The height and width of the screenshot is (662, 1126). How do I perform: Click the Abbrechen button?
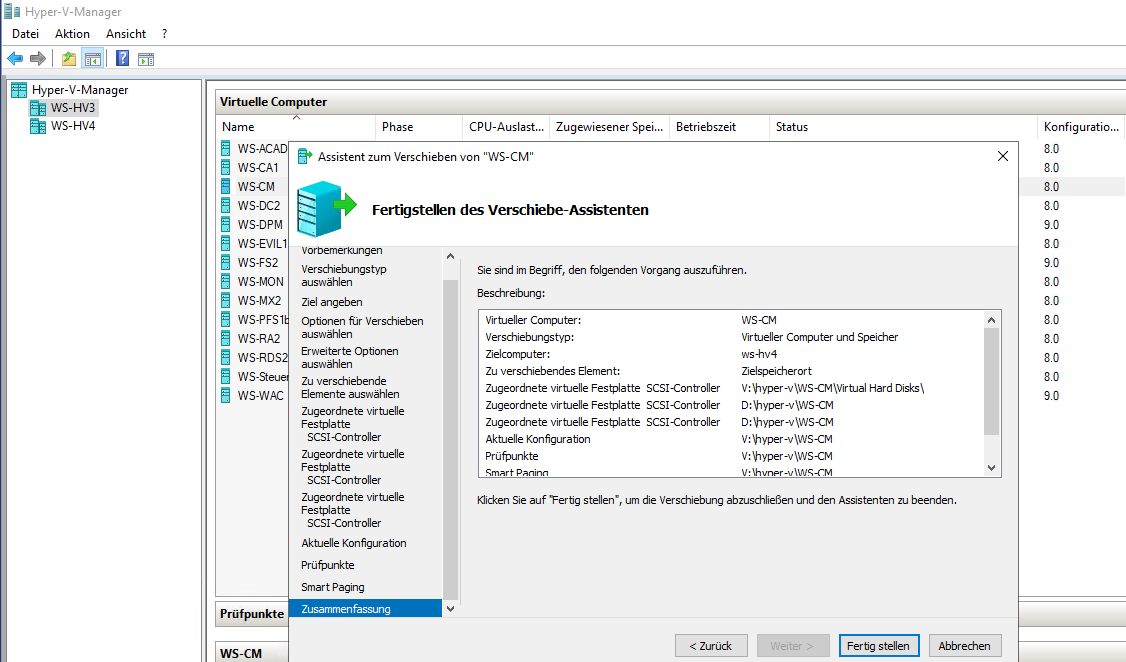pyautogui.click(x=964, y=645)
